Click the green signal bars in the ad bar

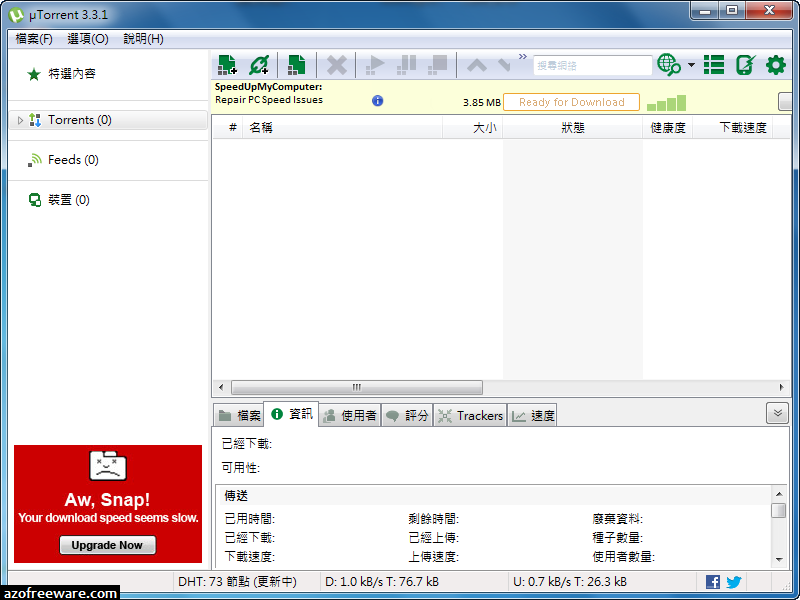point(666,103)
